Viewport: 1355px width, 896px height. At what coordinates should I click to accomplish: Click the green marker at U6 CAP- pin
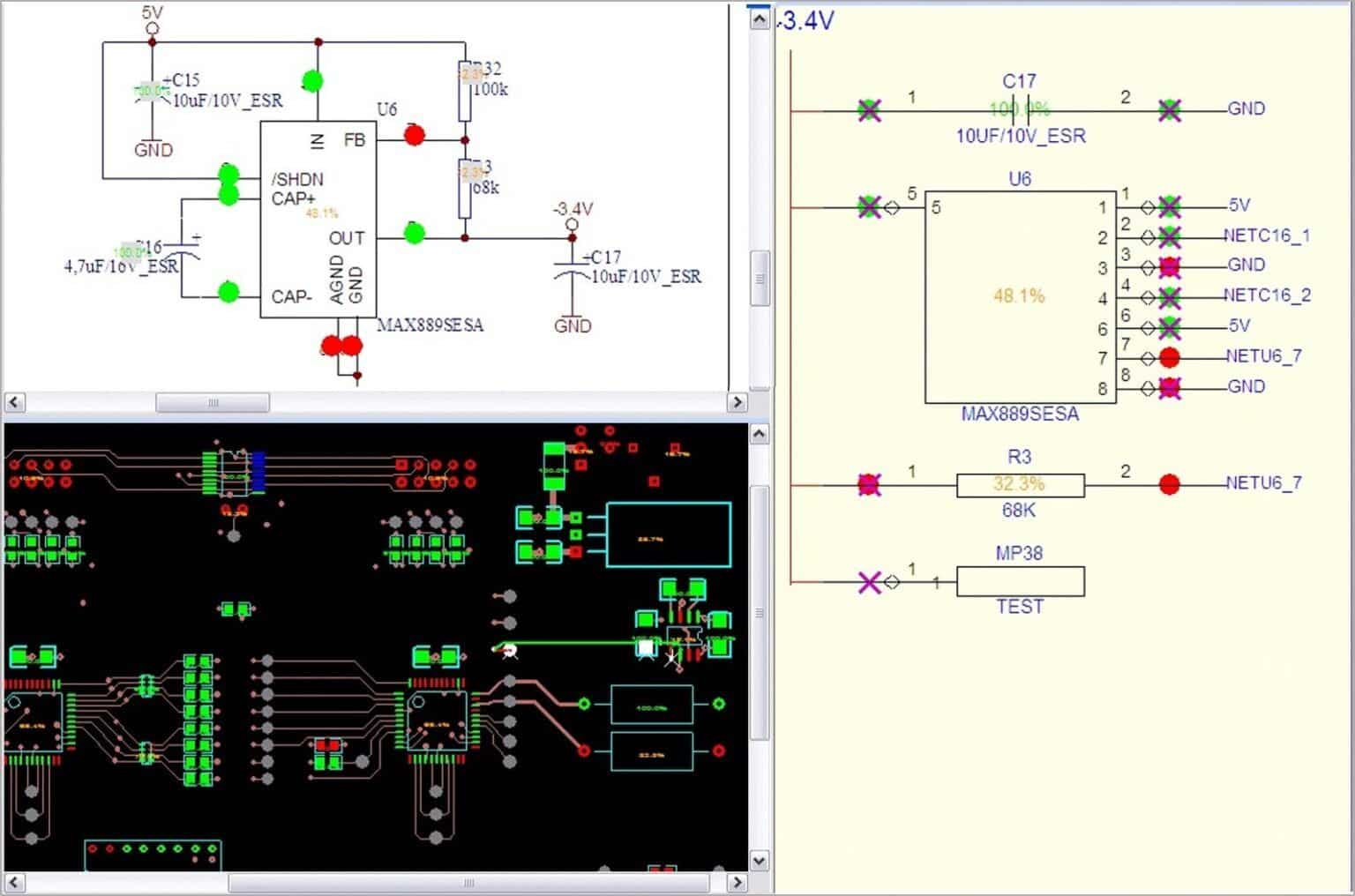point(228,291)
